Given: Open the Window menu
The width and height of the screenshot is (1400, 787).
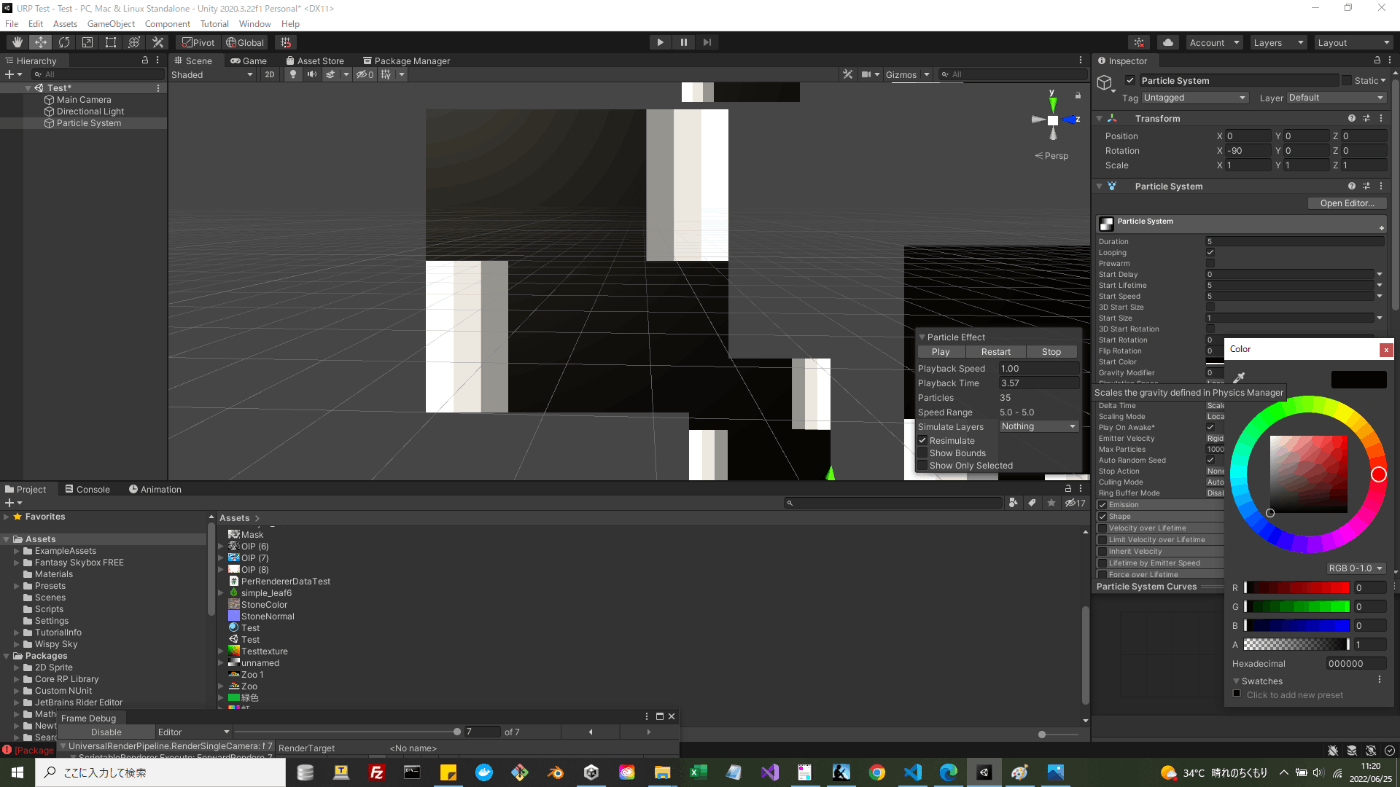Looking at the screenshot, I should 255,23.
